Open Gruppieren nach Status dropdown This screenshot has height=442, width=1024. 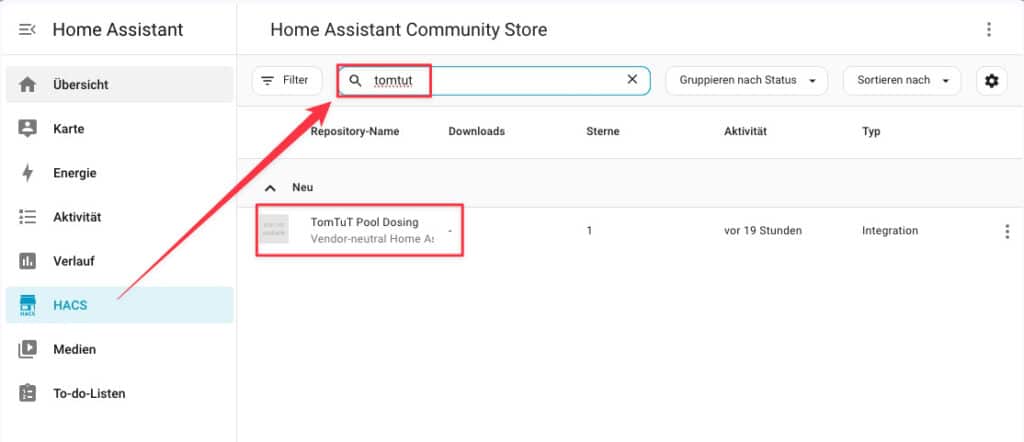point(747,81)
